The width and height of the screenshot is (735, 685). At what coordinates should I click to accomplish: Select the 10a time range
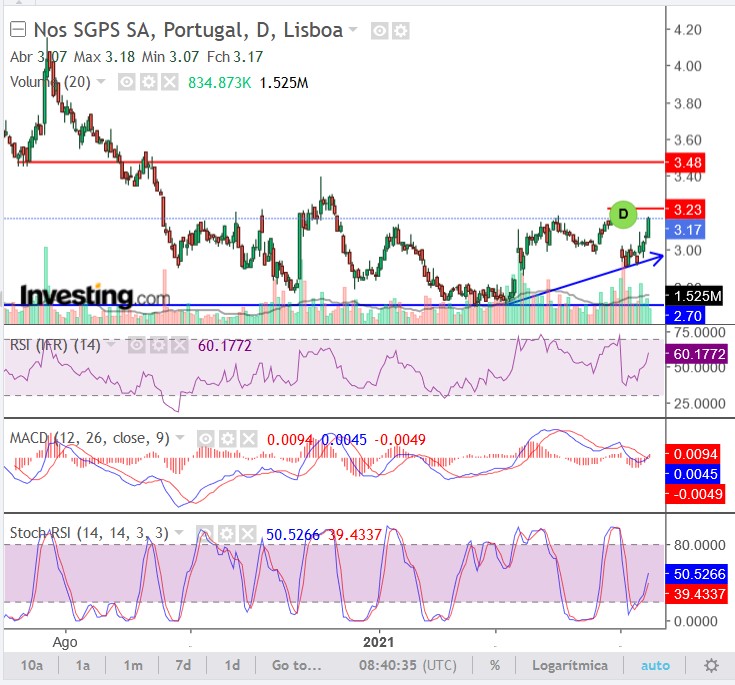coord(32,665)
